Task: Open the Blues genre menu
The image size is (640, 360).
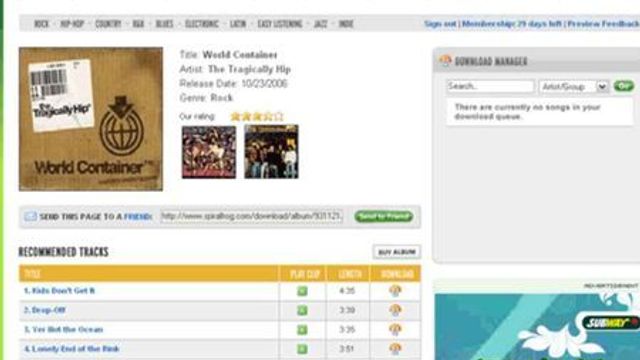Action: tap(164, 24)
